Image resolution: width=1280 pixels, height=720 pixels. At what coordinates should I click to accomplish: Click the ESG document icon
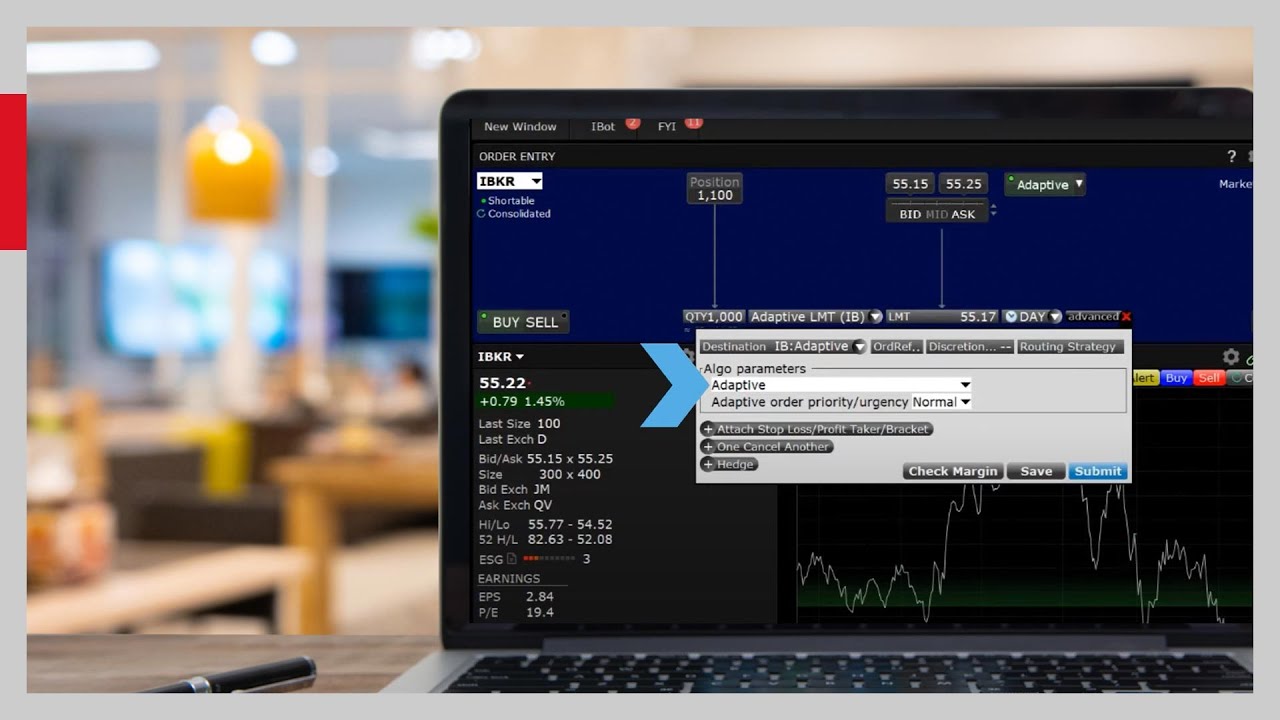click(512, 558)
